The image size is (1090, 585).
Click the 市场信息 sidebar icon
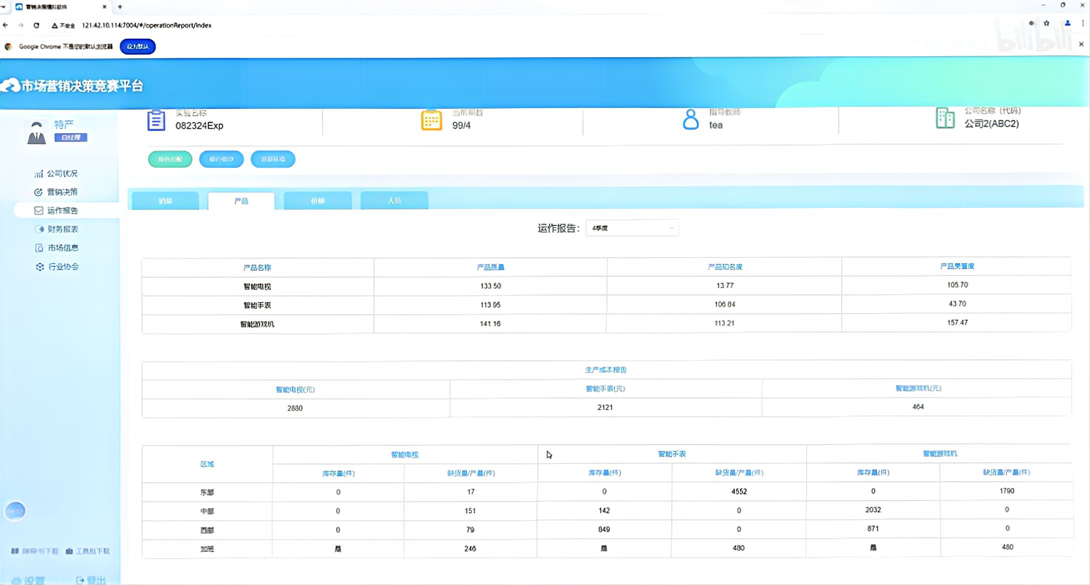[x=39, y=248]
